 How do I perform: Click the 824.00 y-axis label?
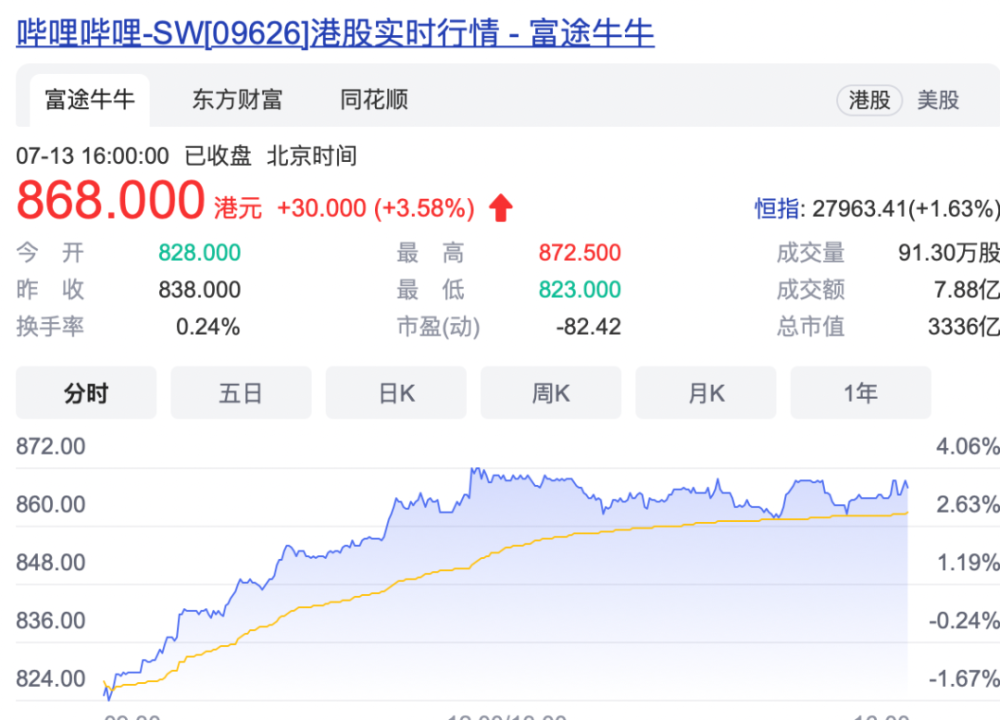(x=50, y=679)
